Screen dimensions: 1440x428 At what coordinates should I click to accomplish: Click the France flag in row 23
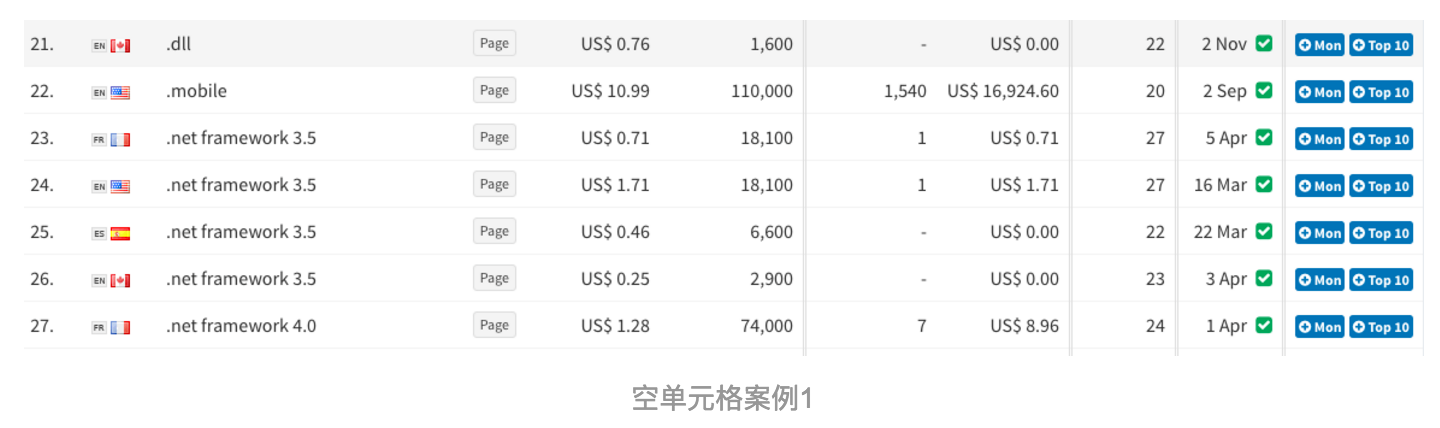tap(120, 139)
